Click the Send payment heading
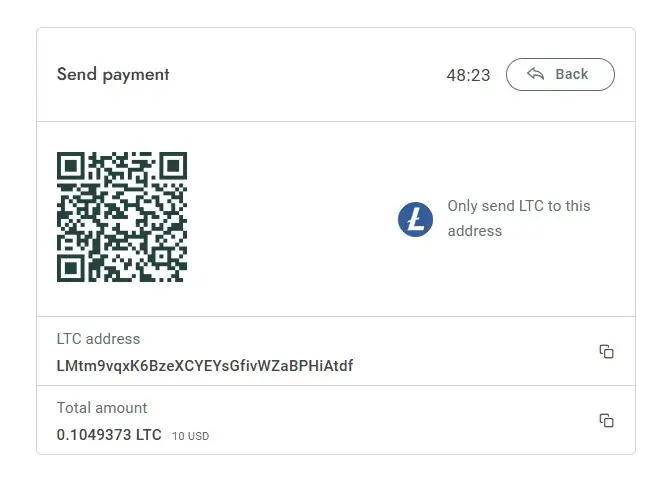This screenshot has width=671, height=490. click(x=113, y=74)
